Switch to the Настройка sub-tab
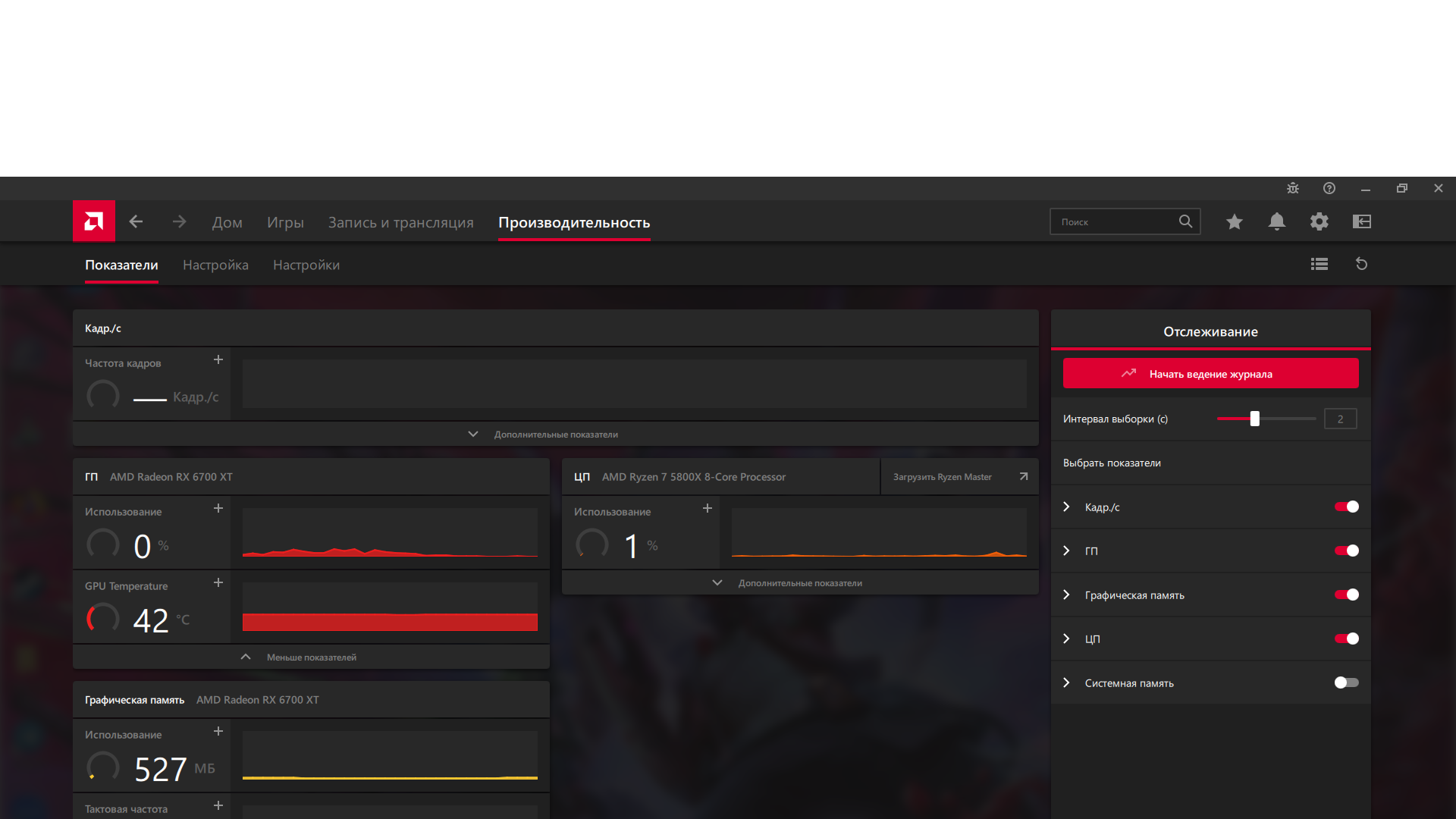Viewport: 1456px width, 819px height. coord(215,265)
